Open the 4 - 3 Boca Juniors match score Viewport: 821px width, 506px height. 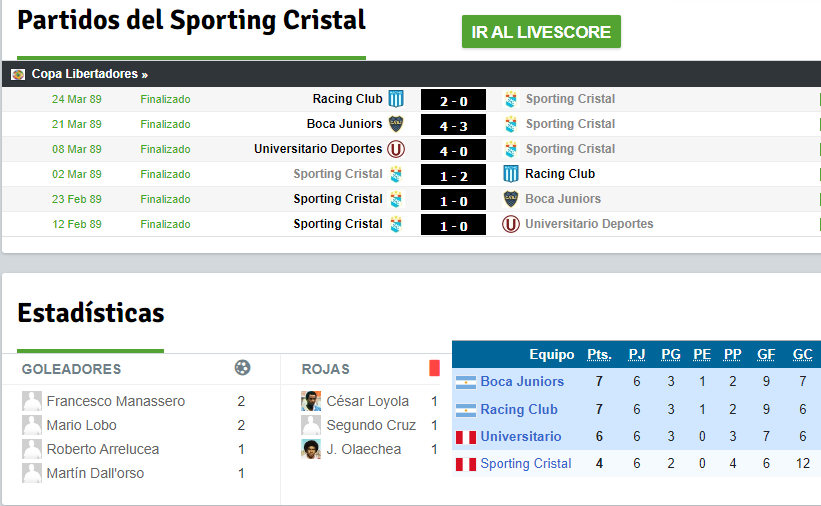pyautogui.click(x=453, y=125)
